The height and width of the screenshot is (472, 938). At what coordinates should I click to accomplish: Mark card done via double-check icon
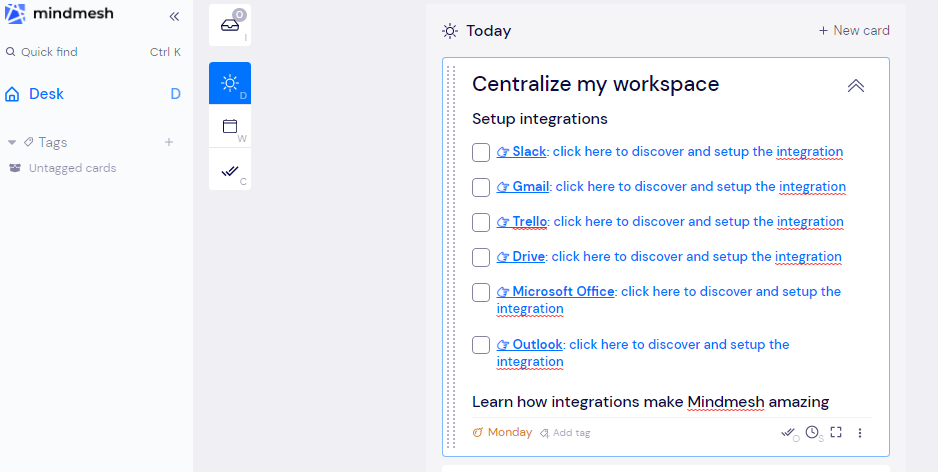pos(788,432)
